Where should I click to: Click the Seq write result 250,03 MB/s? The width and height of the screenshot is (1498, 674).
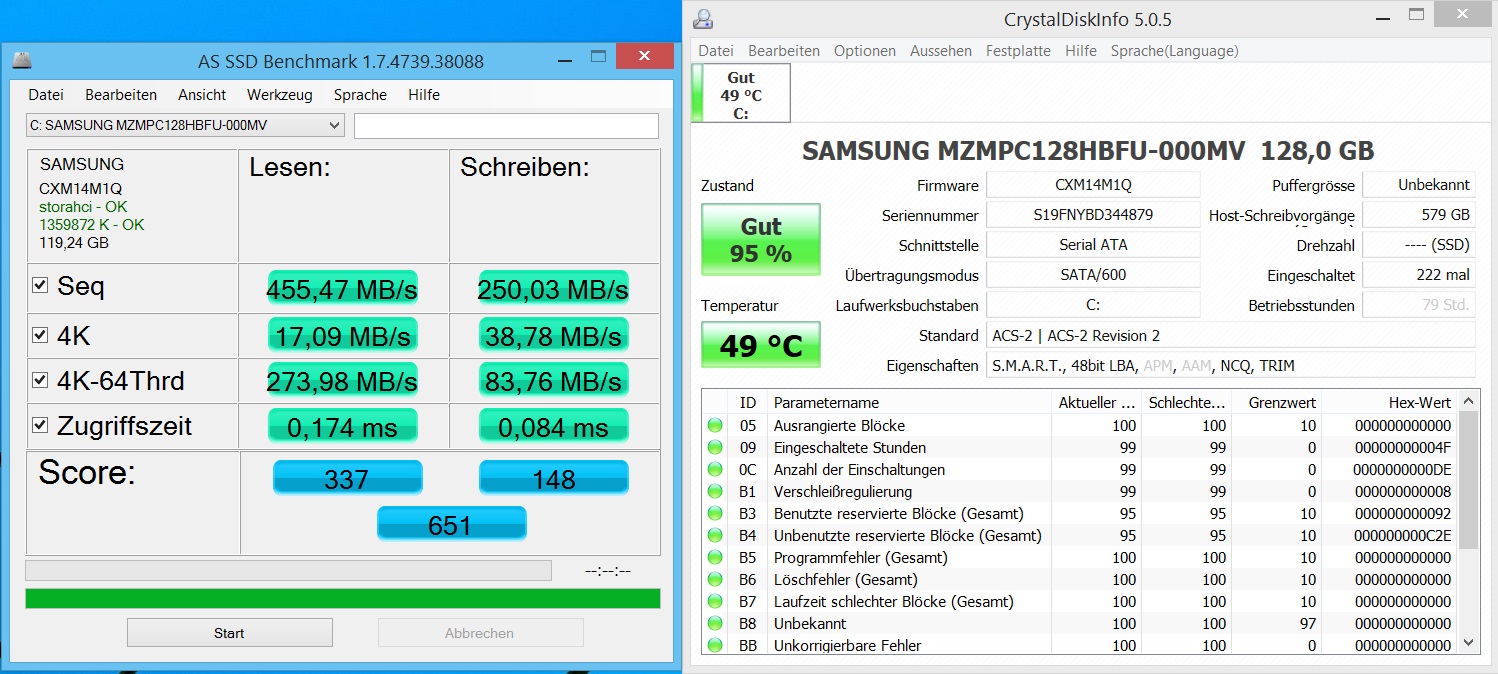pos(554,289)
